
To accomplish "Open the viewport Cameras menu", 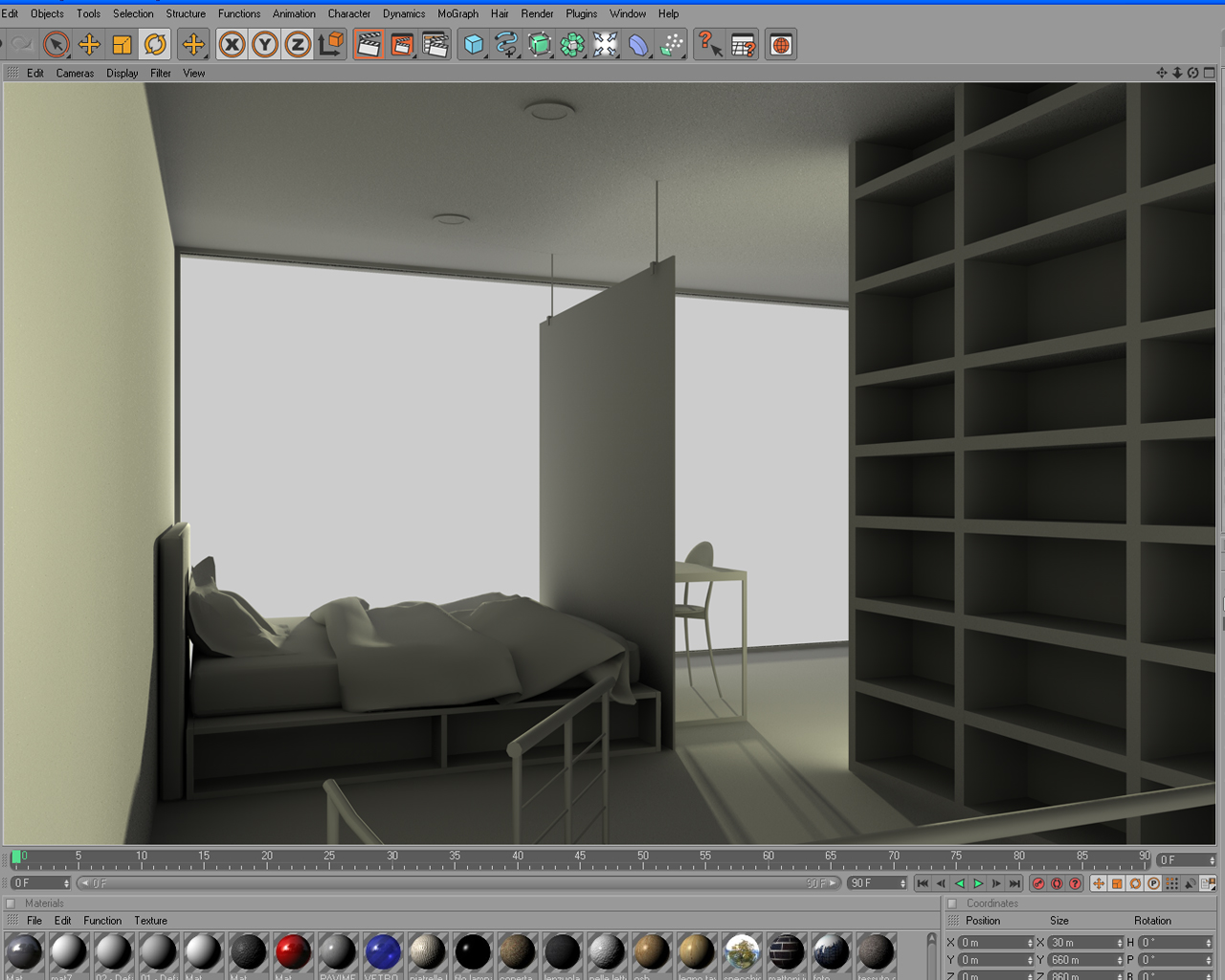I will 75,73.
